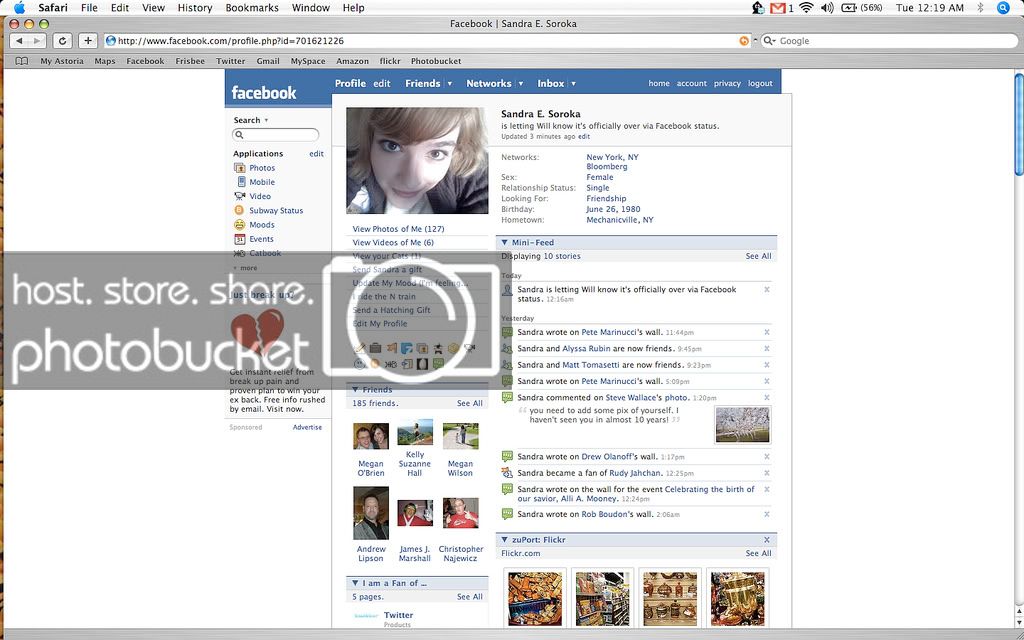Click the add bookmark plus button
Screen dimensions: 1024x640
tap(88, 40)
